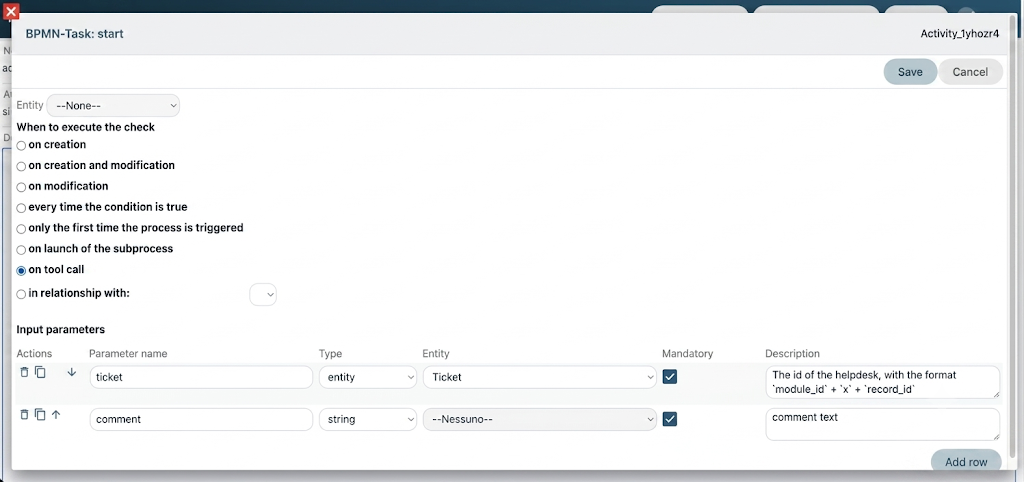
Task: Open Type dropdown for ticket row
Action: [368, 378]
